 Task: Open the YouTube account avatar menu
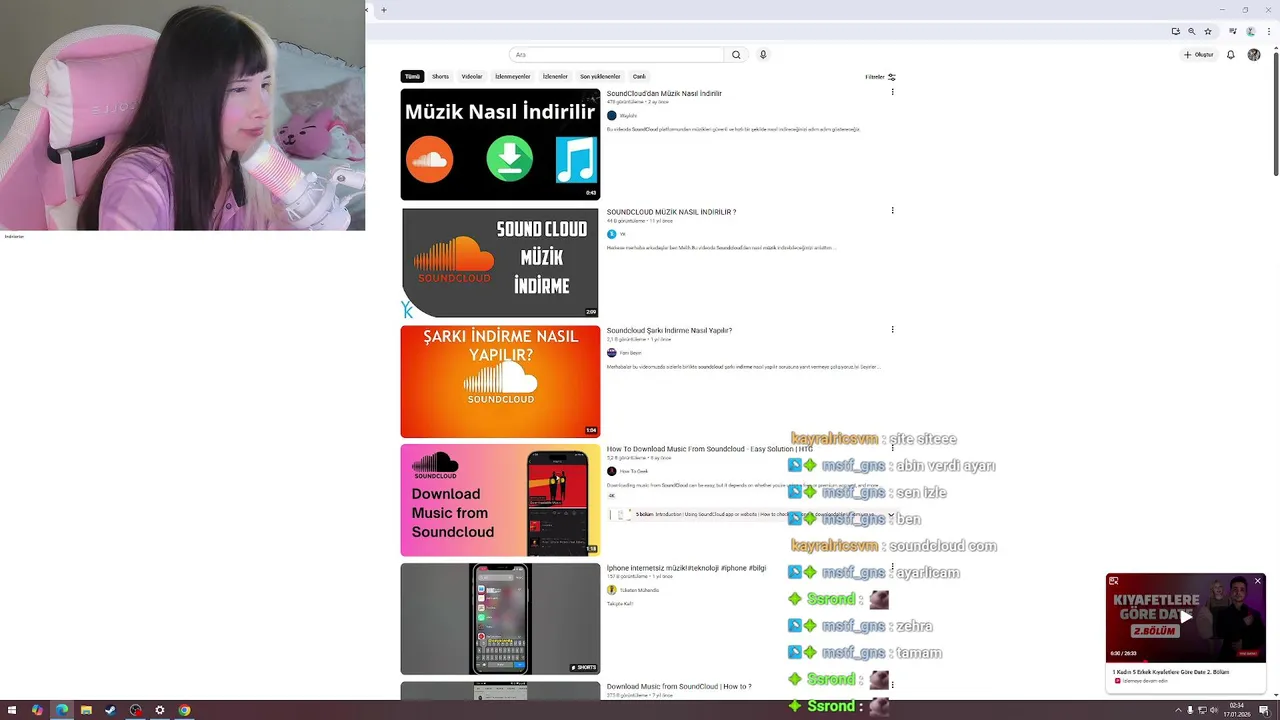(1254, 55)
